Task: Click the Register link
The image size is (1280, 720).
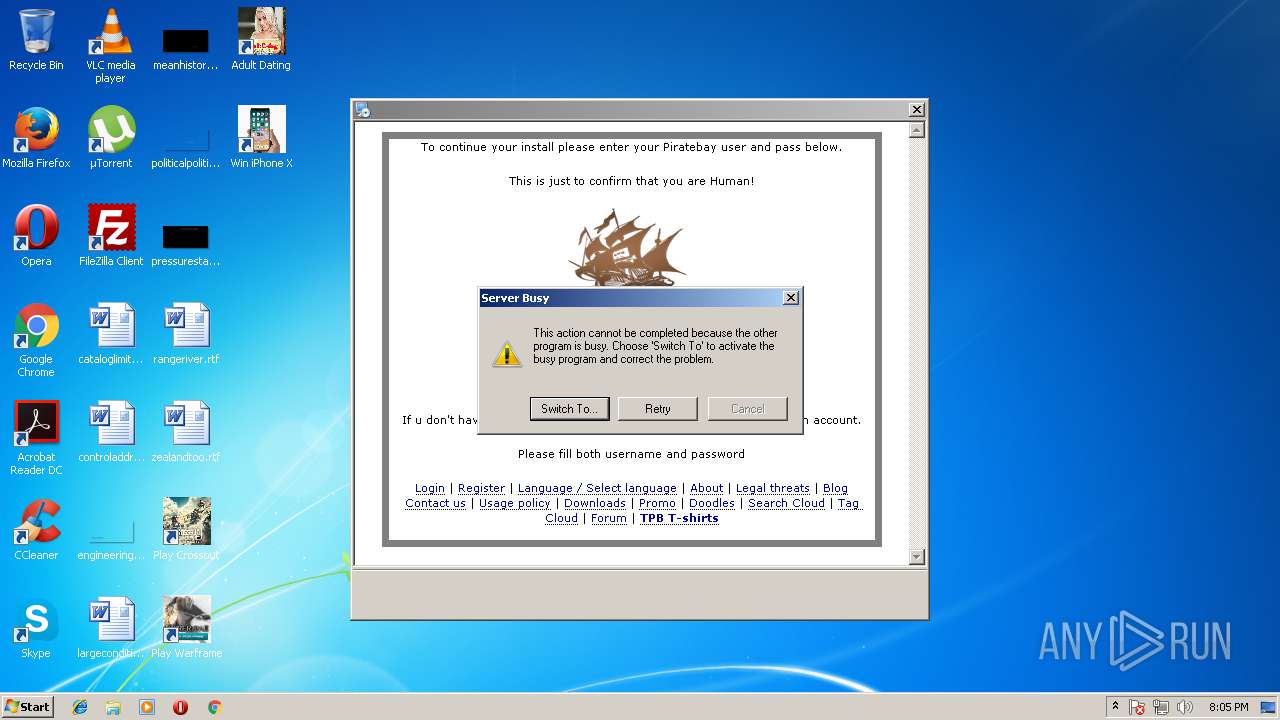Action: 481,488
